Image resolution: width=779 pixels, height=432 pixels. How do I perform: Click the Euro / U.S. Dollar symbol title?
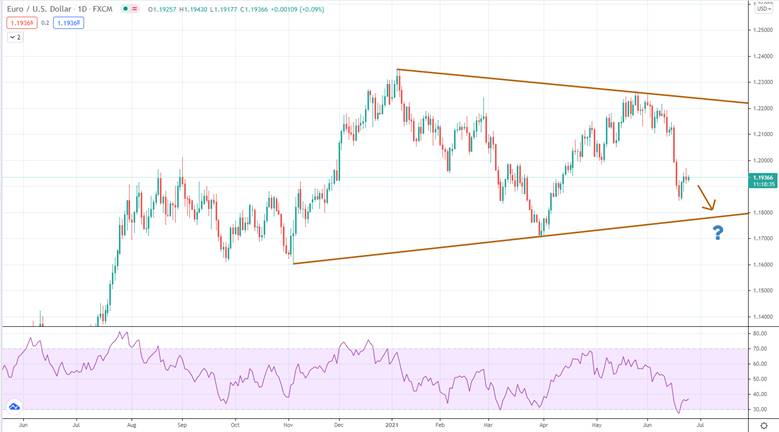(39, 9)
